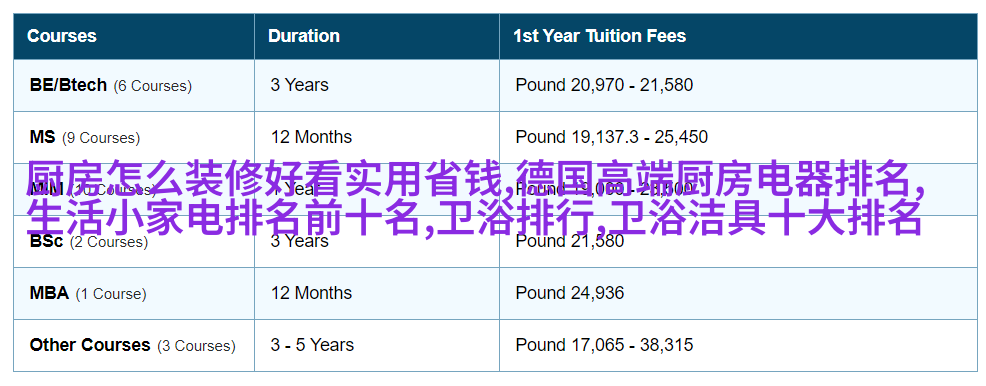Click the Courses column header
This screenshot has width=986, height=386.
[62, 36]
